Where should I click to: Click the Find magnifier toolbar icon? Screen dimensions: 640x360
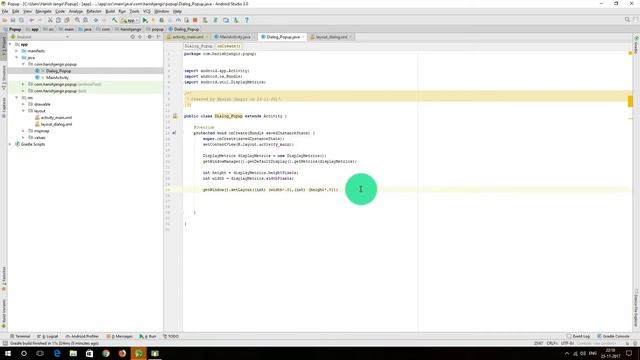(77, 20)
